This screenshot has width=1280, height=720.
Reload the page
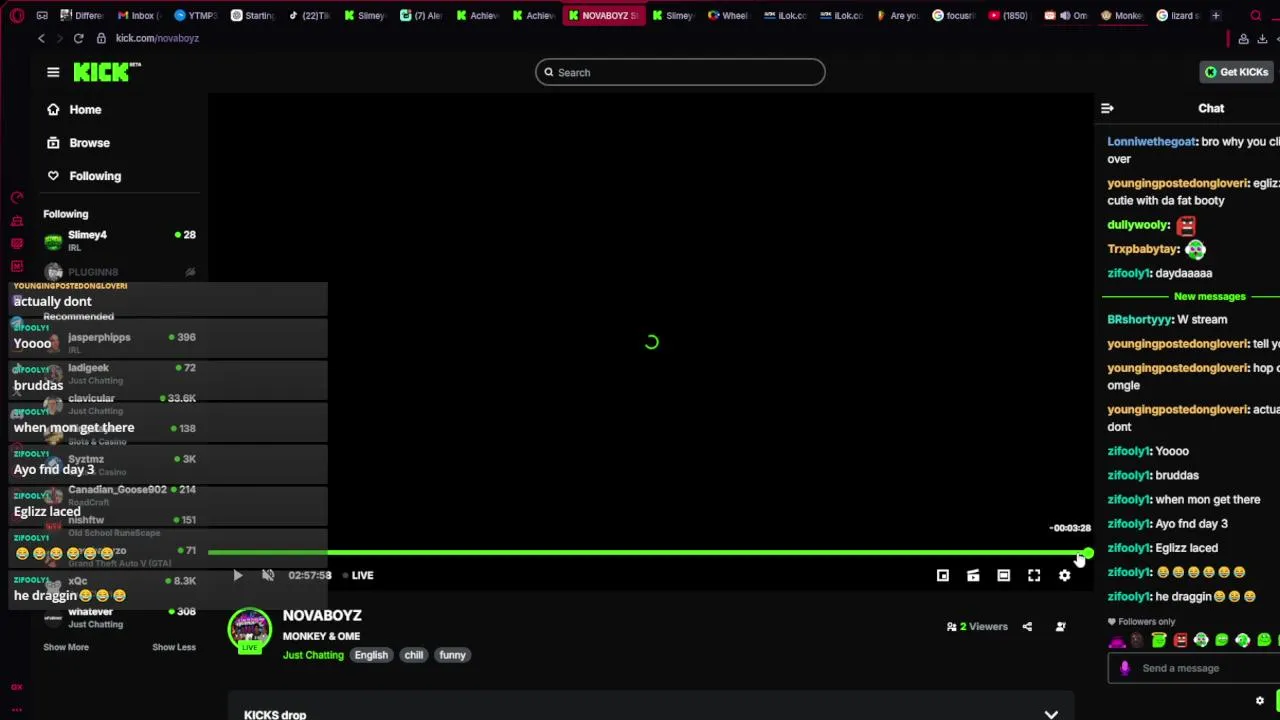78,38
